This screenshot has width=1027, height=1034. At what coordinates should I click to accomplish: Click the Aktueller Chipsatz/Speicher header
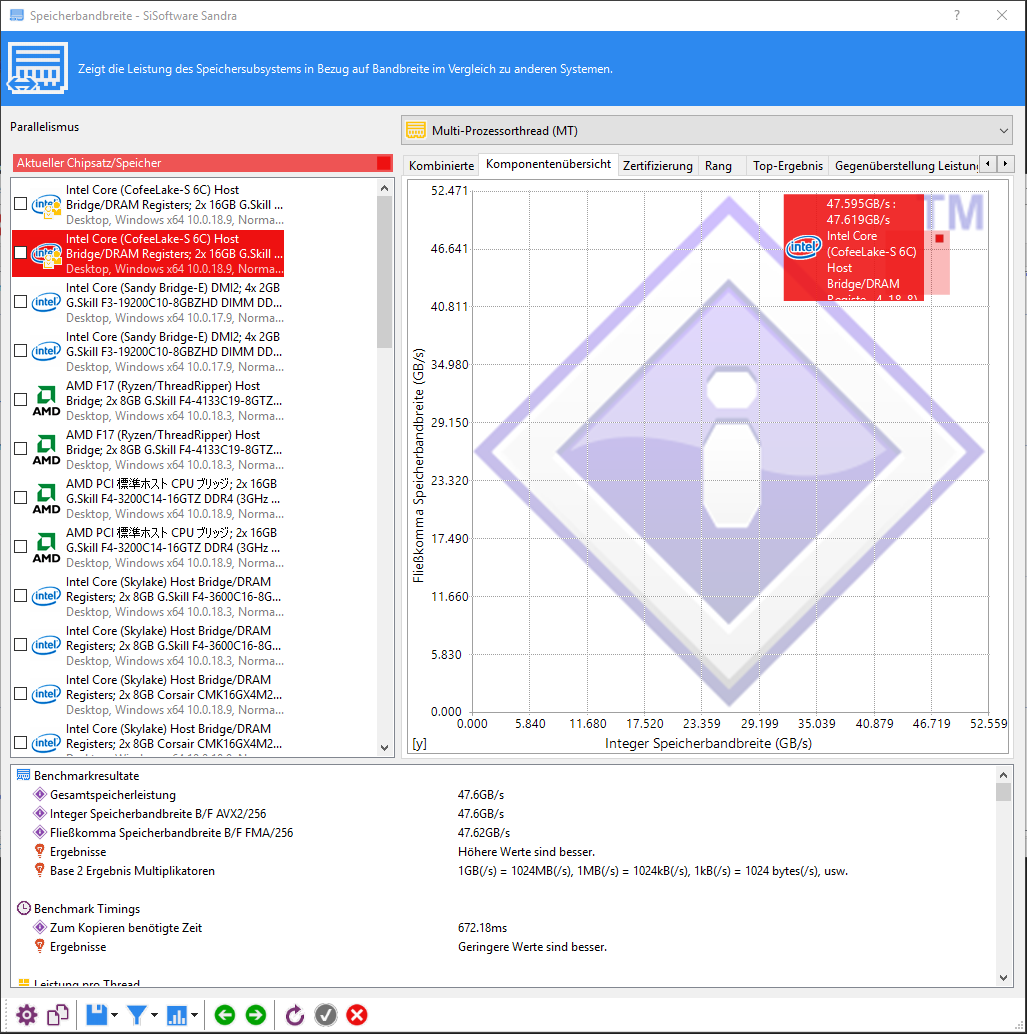pos(202,163)
